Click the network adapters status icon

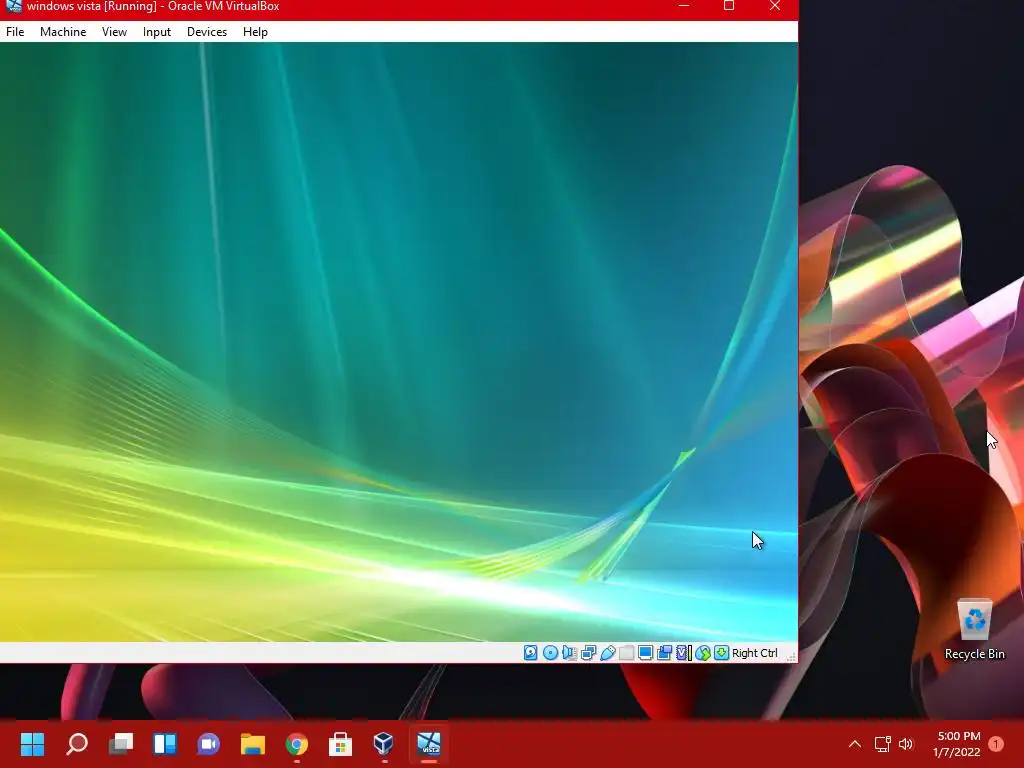[588, 652]
